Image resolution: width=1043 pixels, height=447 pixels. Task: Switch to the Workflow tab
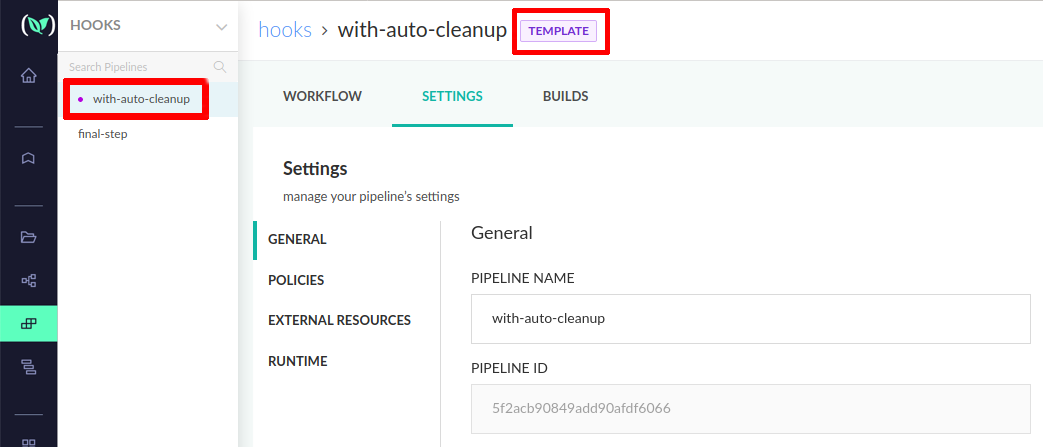tap(322, 97)
